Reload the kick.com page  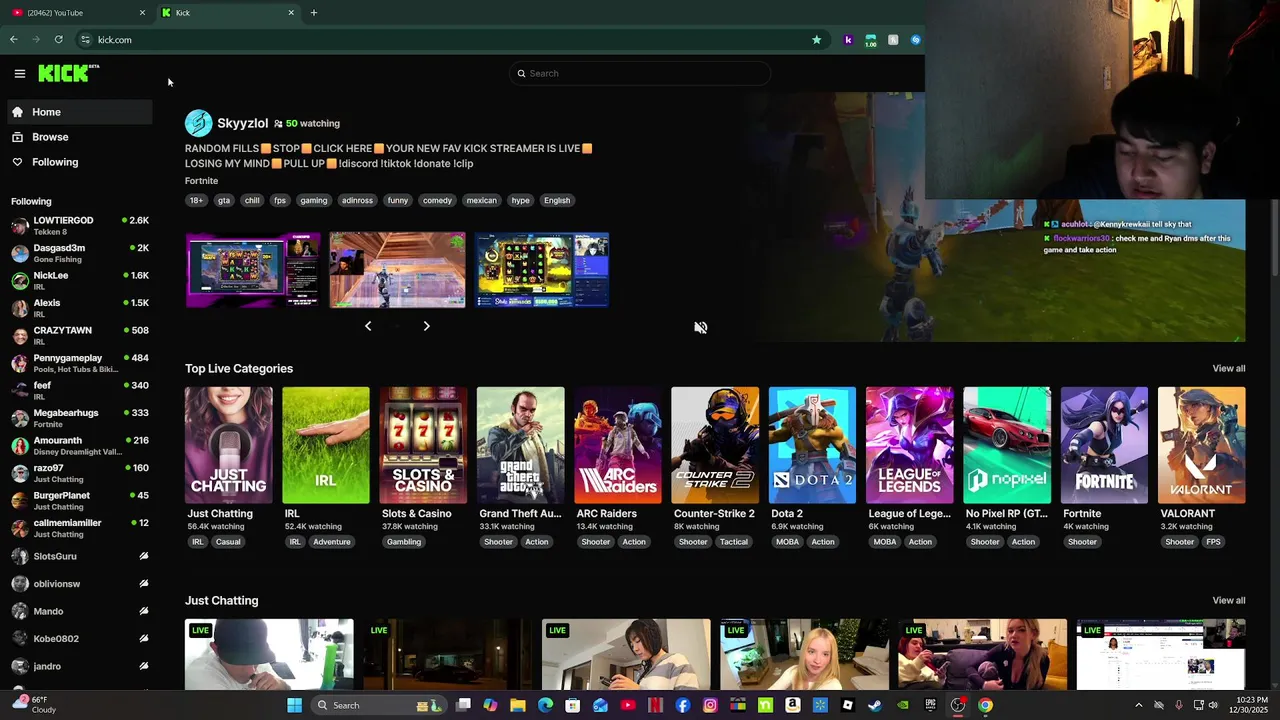pyautogui.click(x=58, y=40)
